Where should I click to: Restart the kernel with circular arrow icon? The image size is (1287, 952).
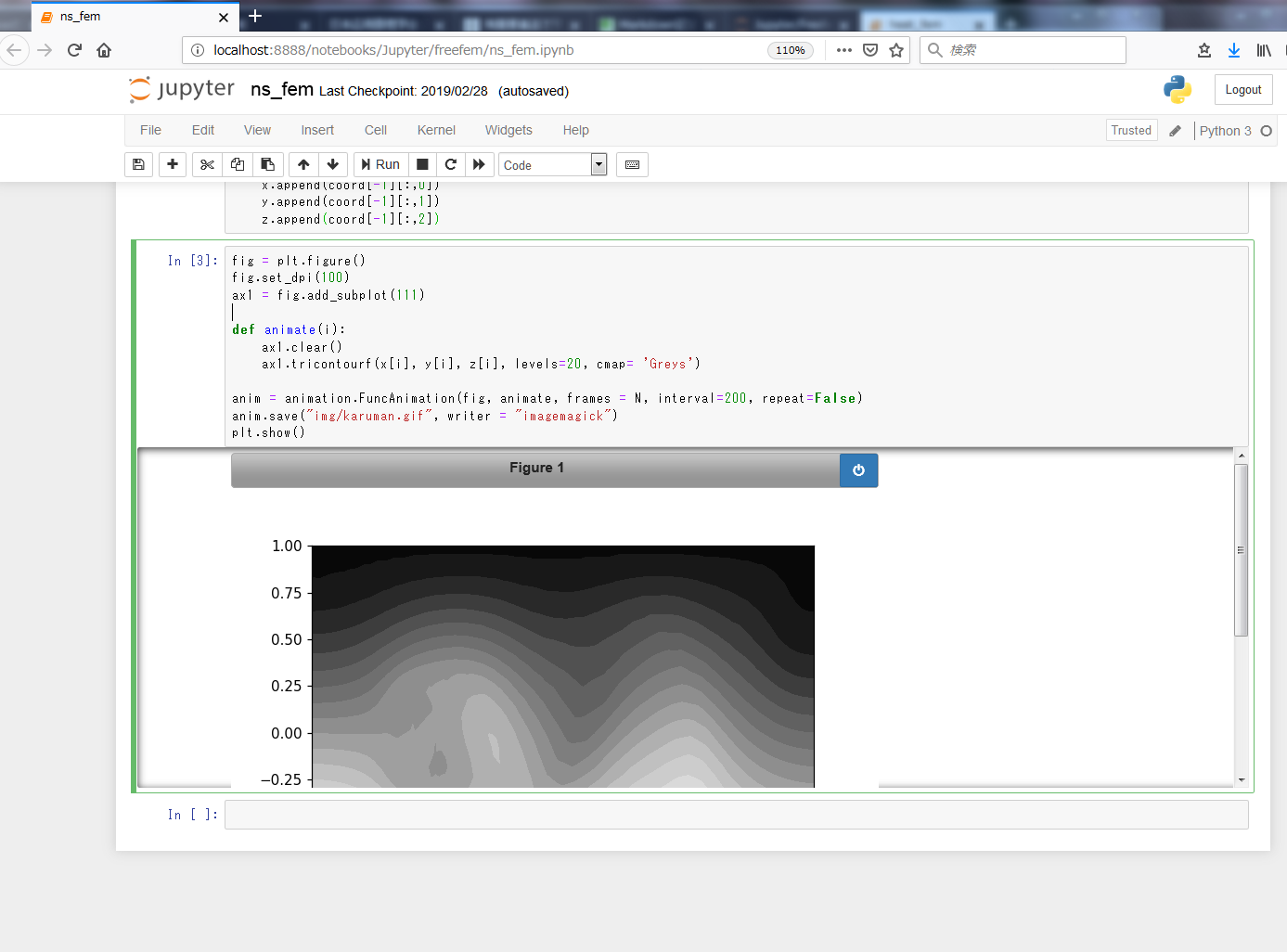(x=451, y=164)
